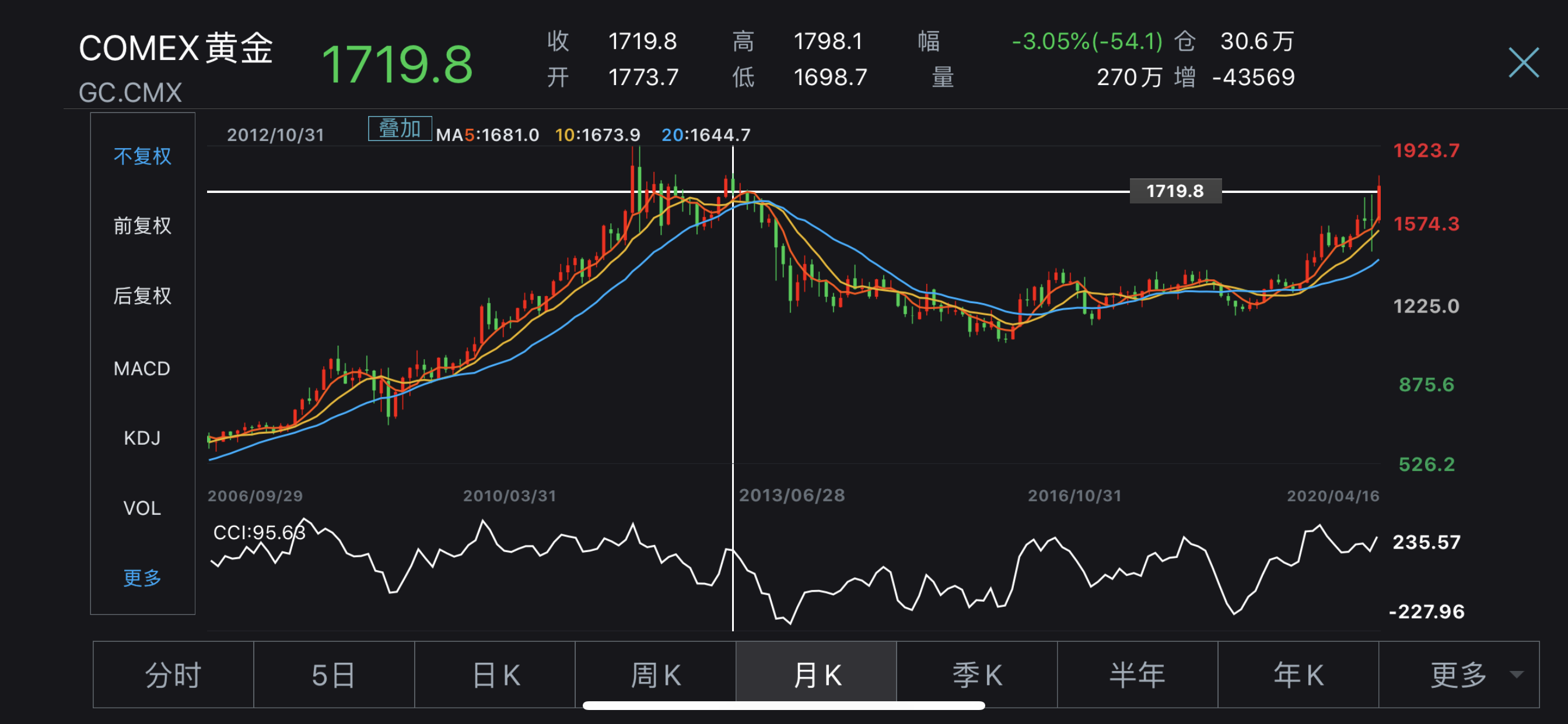Switch to 日K chart tab

[x=495, y=674]
